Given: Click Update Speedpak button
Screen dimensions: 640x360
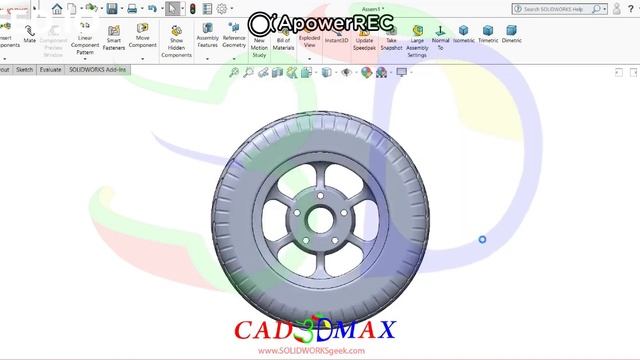Looking at the screenshot, I should (364, 39).
